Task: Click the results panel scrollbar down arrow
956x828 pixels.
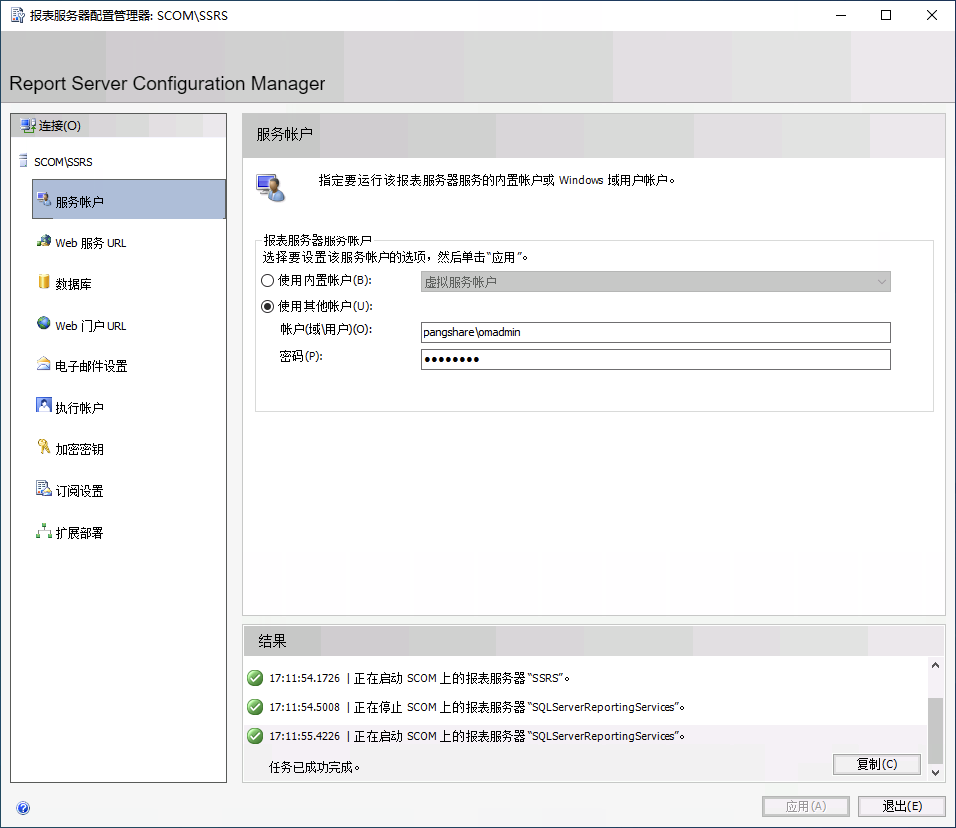Action: click(x=936, y=772)
